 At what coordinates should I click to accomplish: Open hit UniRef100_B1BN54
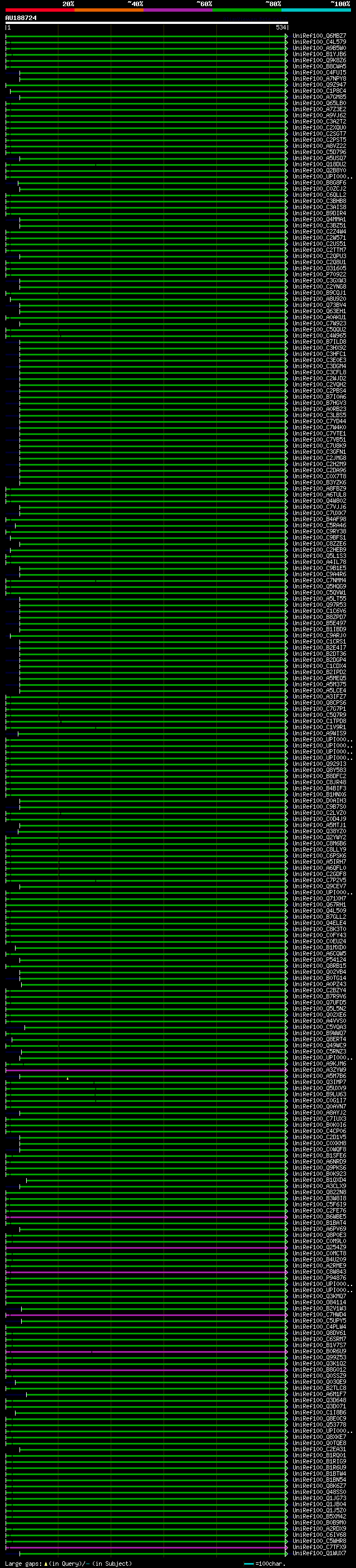pyautogui.click(x=319, y=1480)
